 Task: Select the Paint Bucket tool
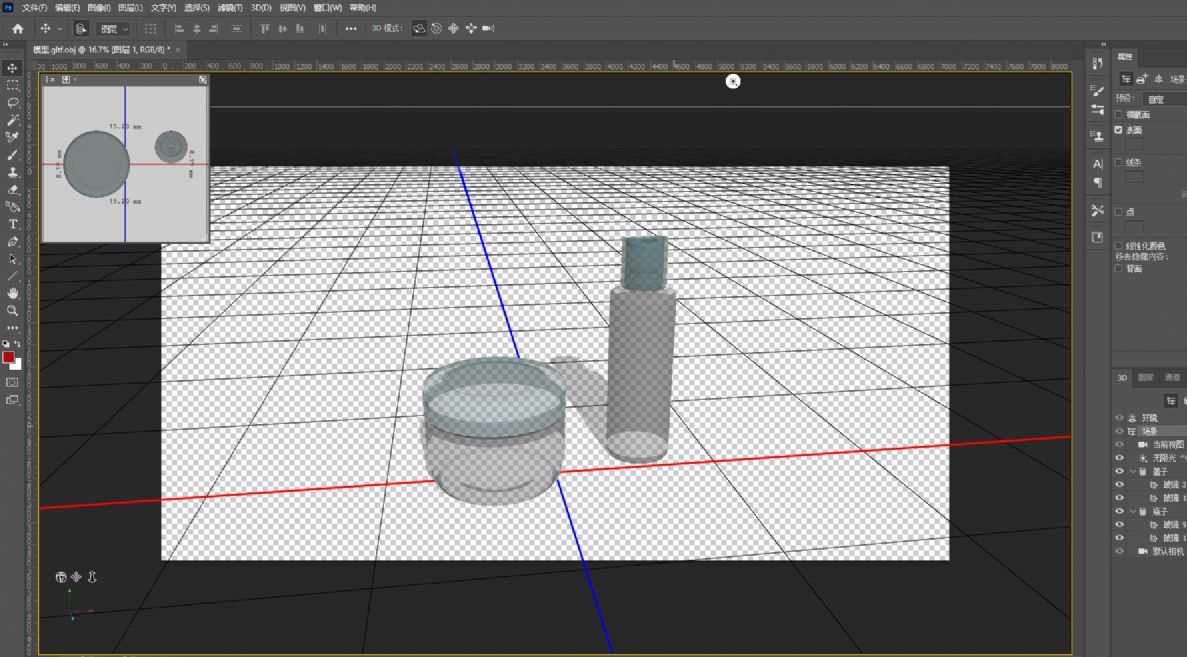[x=12, y=207]
